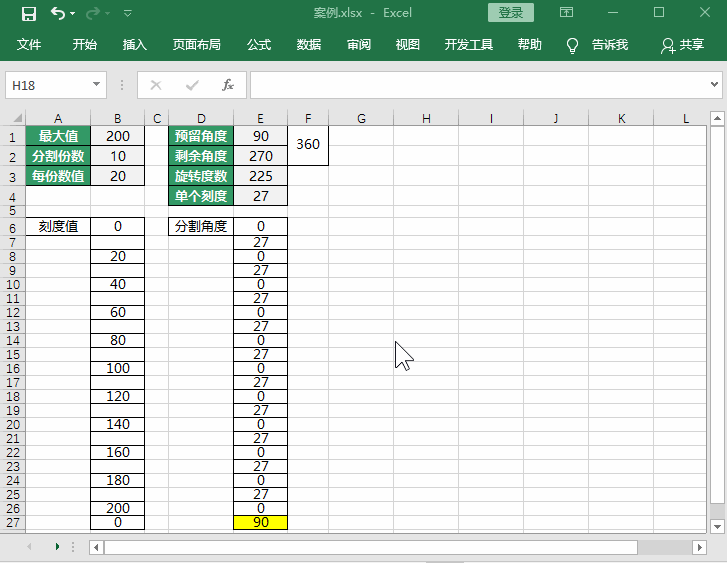727x563 pixels.
Task: Select the 刻度值 label cell
Action: pos(58,226)
